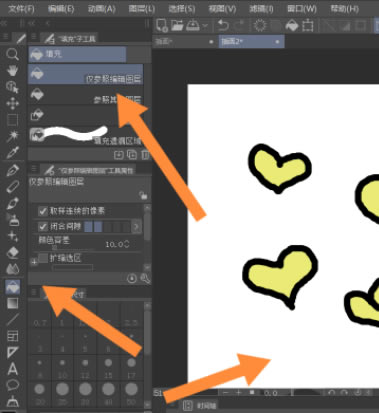The width and height of the screenshot is (379, 413).
Task: Toggle the 闭合间隙 checkbox
Action: point(42,227)
